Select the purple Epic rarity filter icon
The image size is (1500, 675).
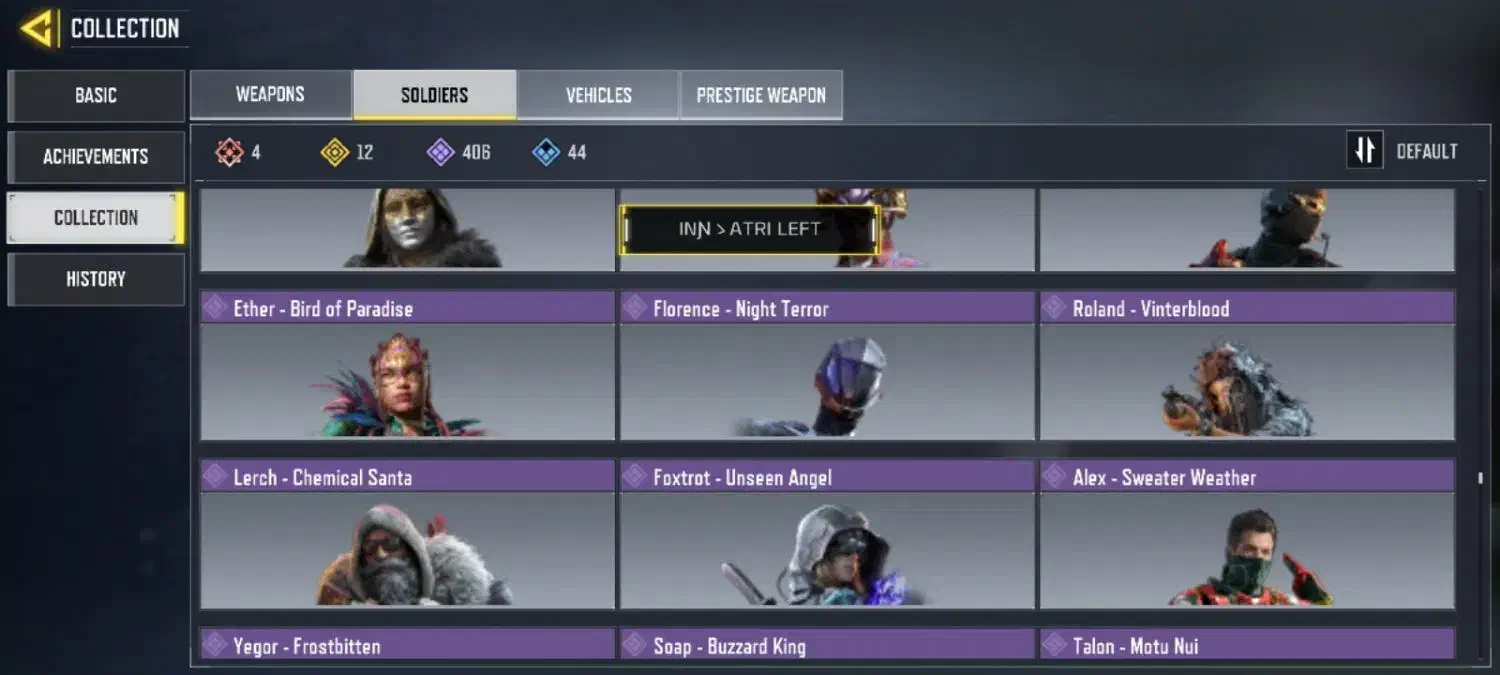(x=440, y=152)
